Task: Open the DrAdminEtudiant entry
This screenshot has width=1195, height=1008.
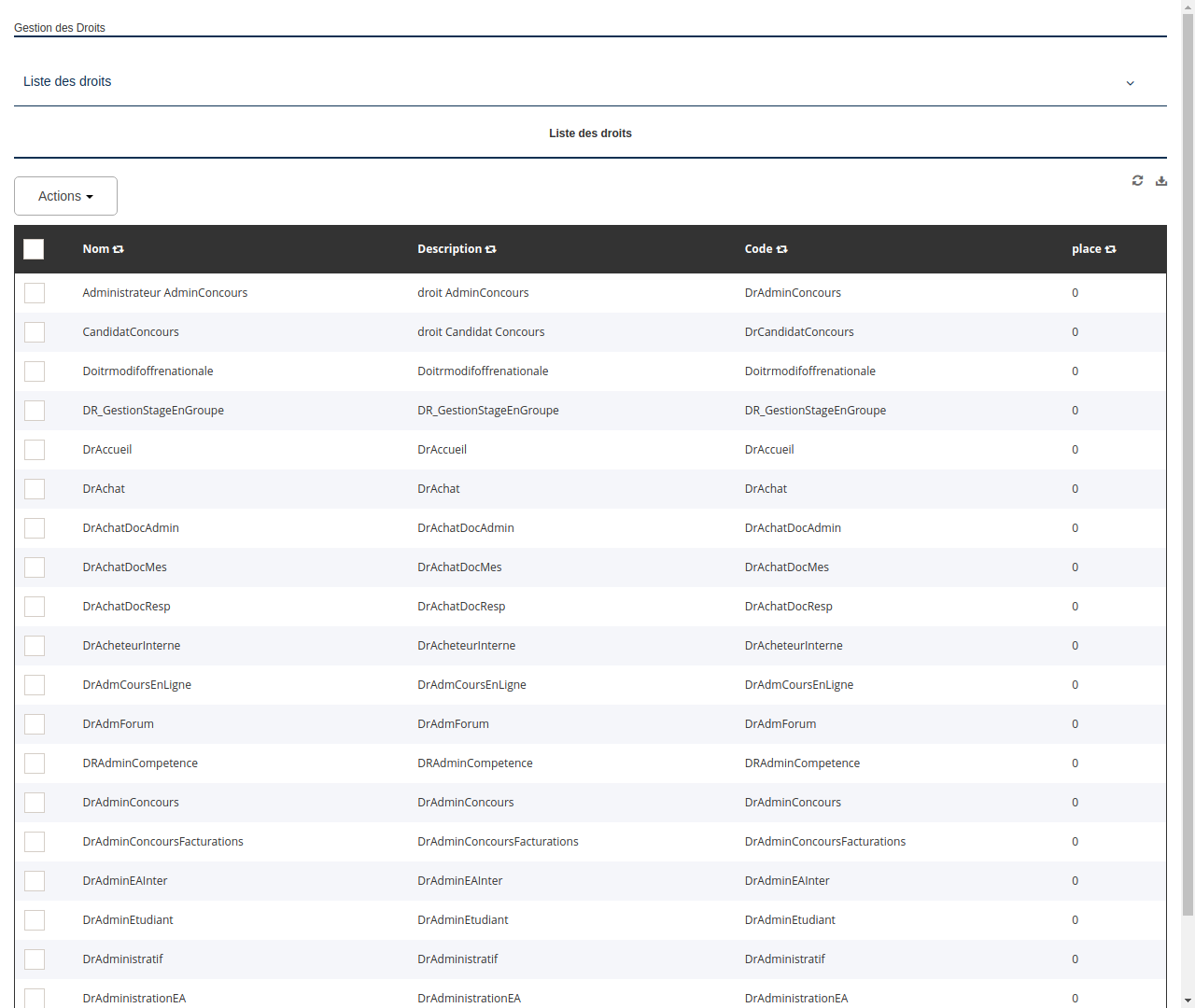Action: 128,919
